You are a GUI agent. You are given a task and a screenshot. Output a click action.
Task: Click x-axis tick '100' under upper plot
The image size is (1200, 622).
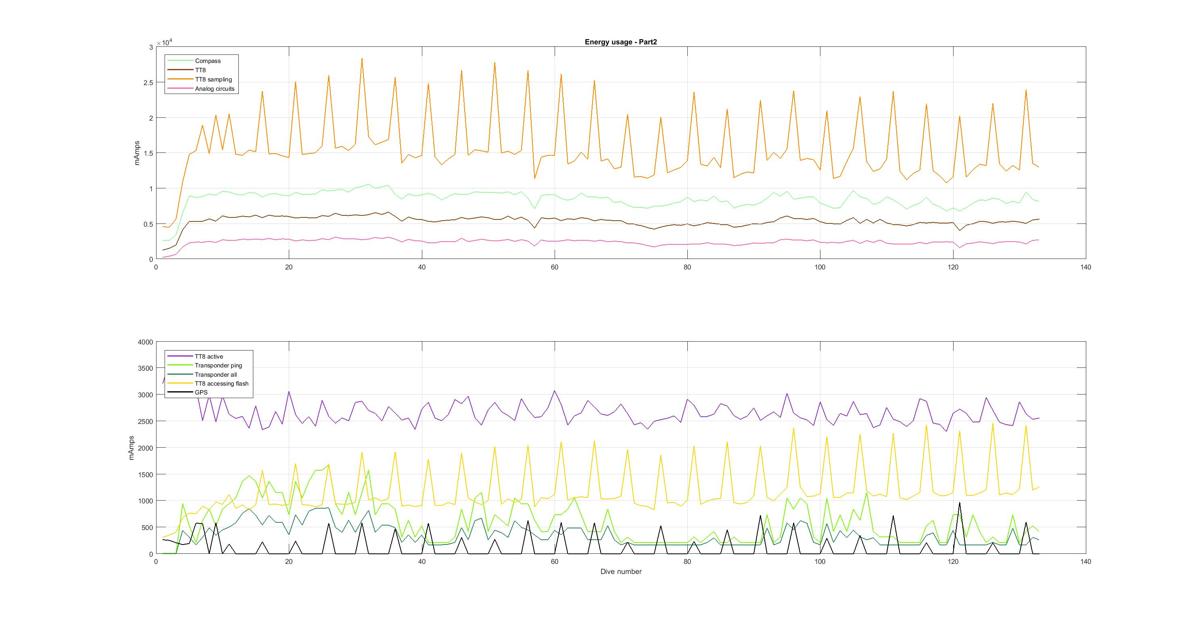(820, 267)
